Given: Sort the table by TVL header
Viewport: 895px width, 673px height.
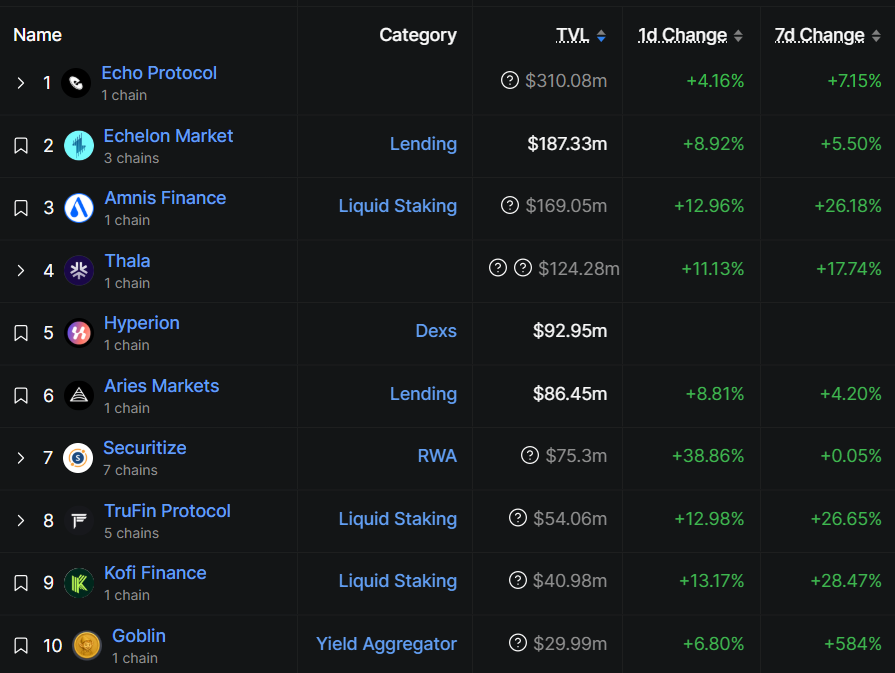Looking at the screenshot, I should (x=573, y=35).
